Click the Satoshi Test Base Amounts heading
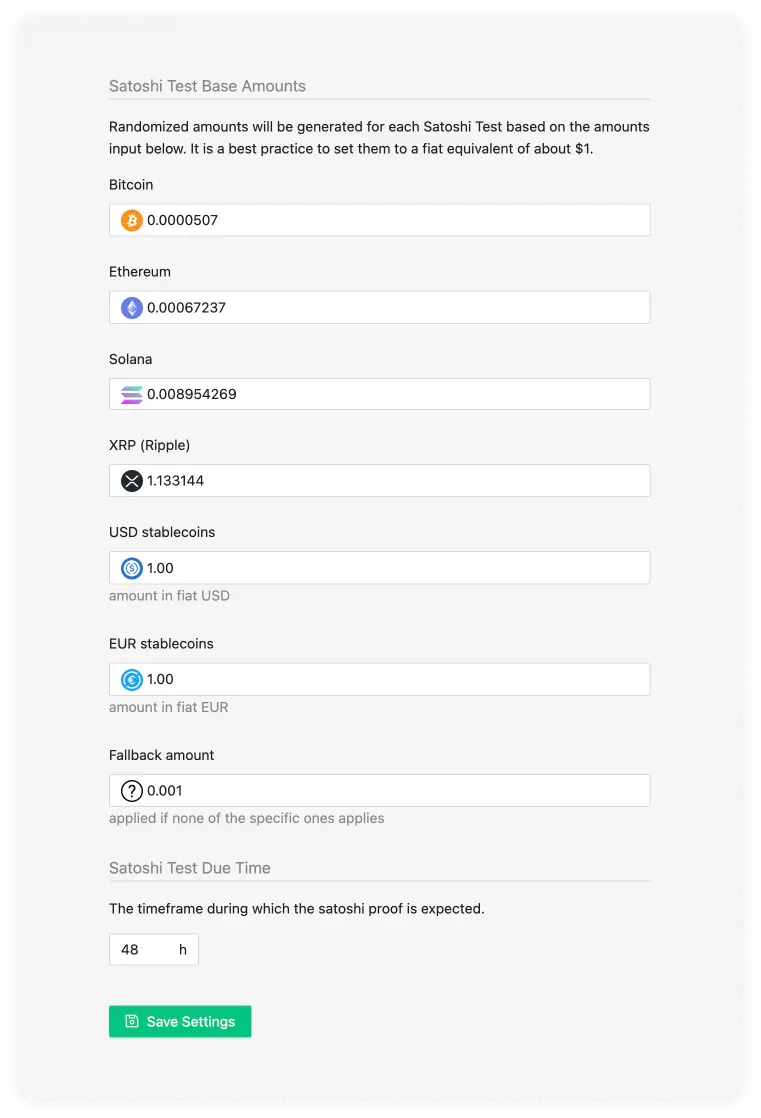The width and height of the screenshot is (761, 1118). coord(207,86)
